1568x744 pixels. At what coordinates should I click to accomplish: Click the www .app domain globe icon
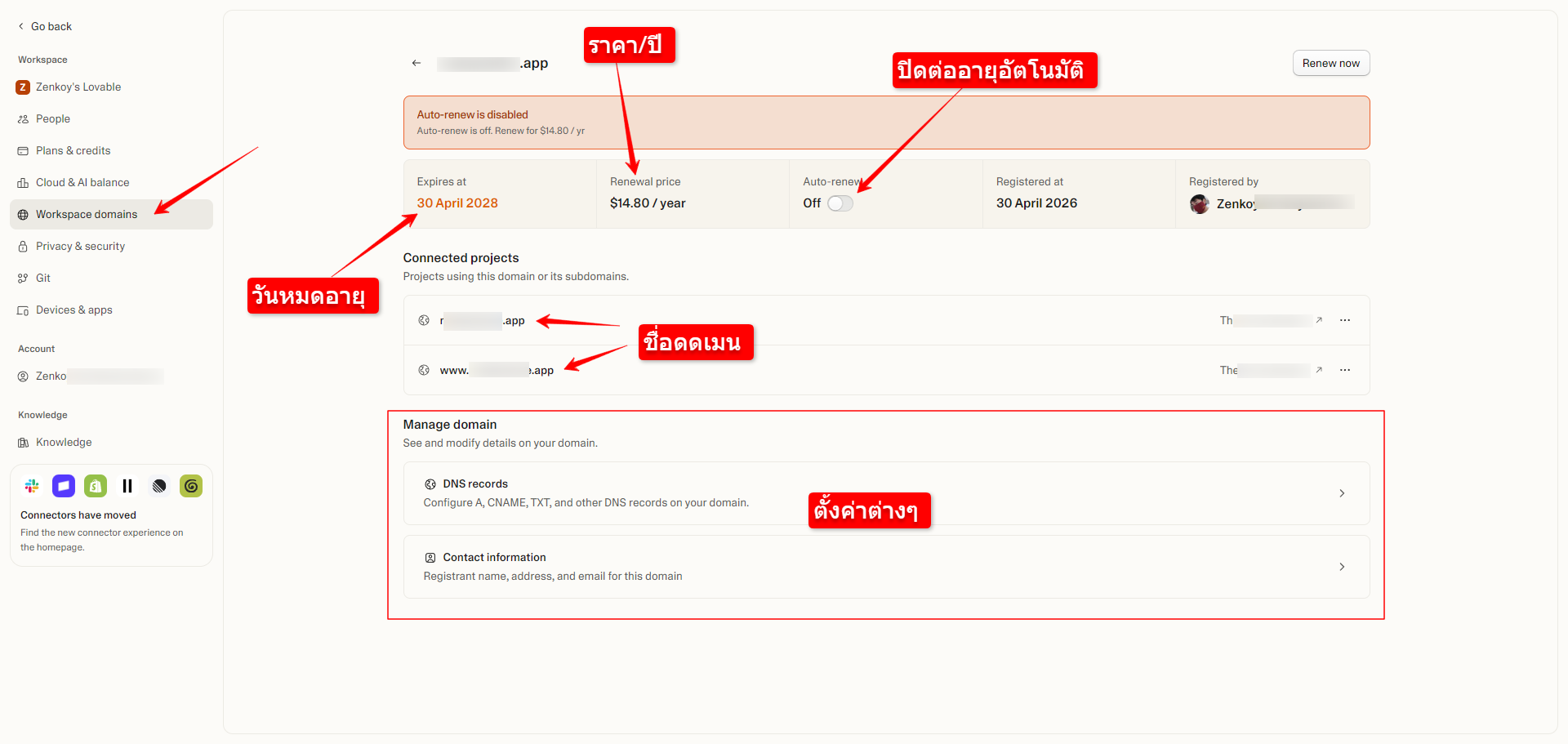pos(424,370)
